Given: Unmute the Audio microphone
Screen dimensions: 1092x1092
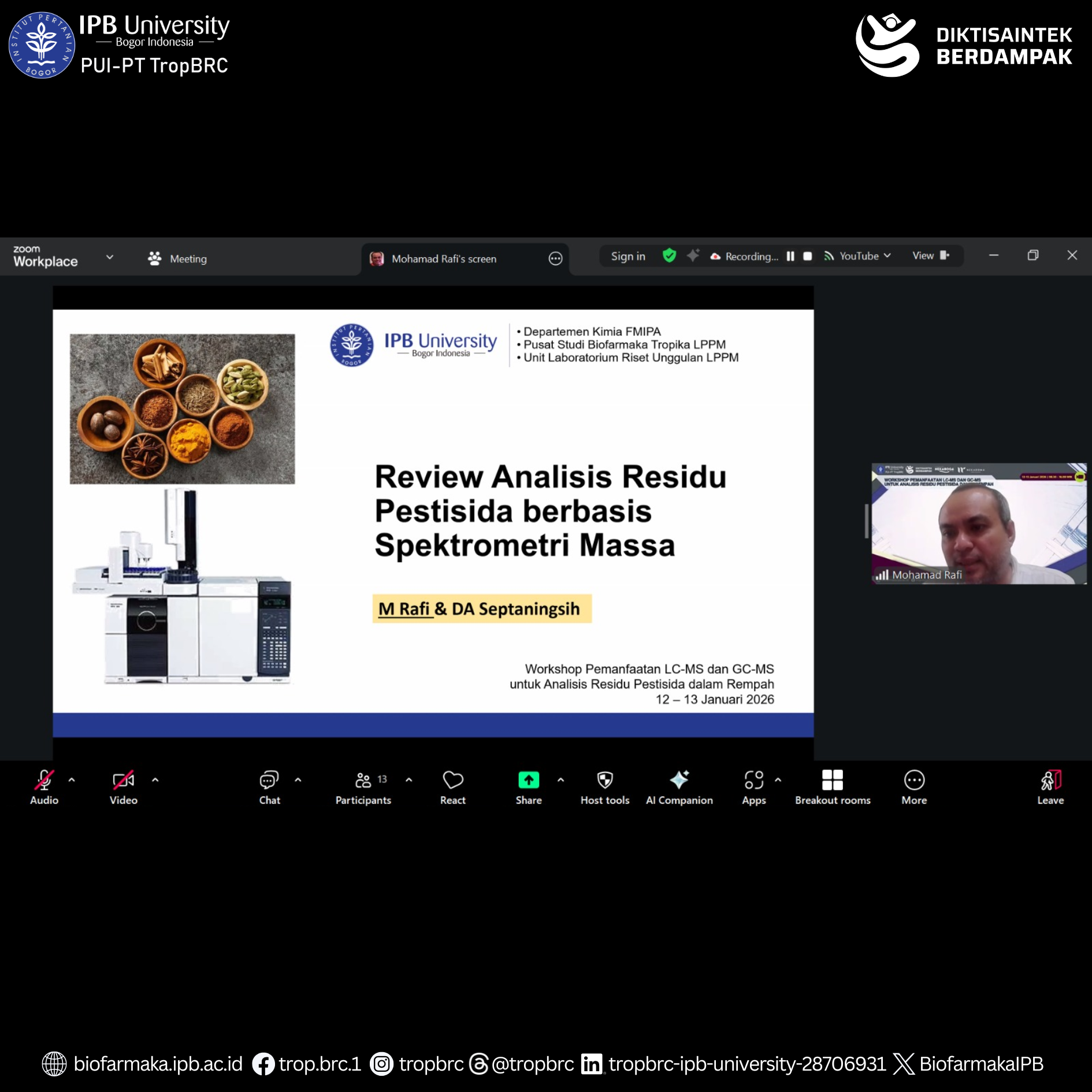Looking at the screenshot, I should pos(44,787).
